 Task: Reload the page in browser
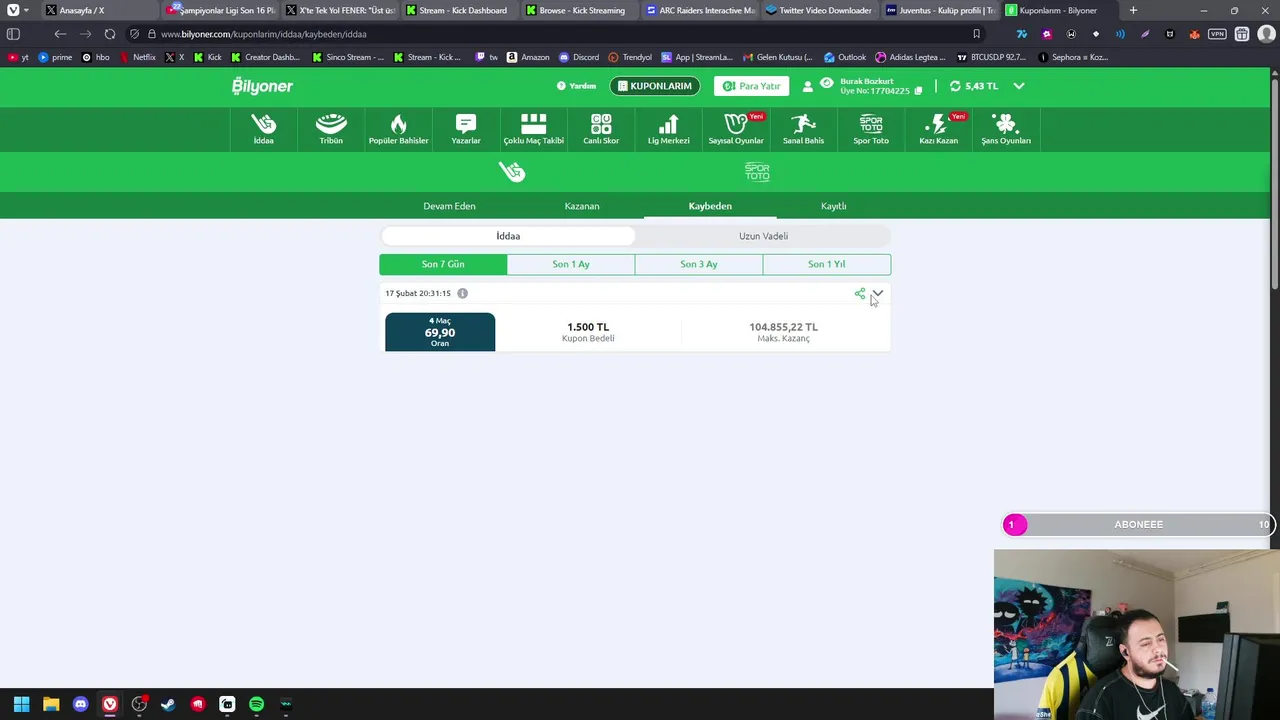(x=110, y=34)
